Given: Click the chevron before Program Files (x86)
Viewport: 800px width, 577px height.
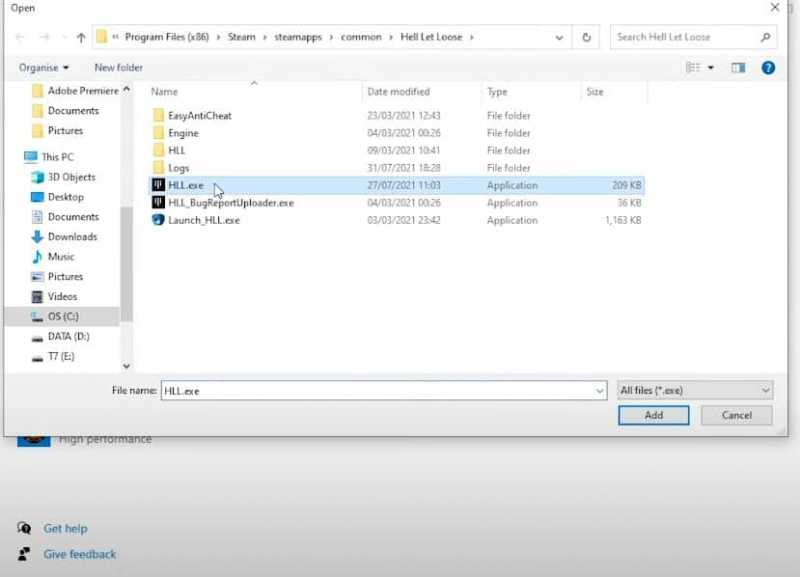Looking at the screenshot, I should (115, 37).
